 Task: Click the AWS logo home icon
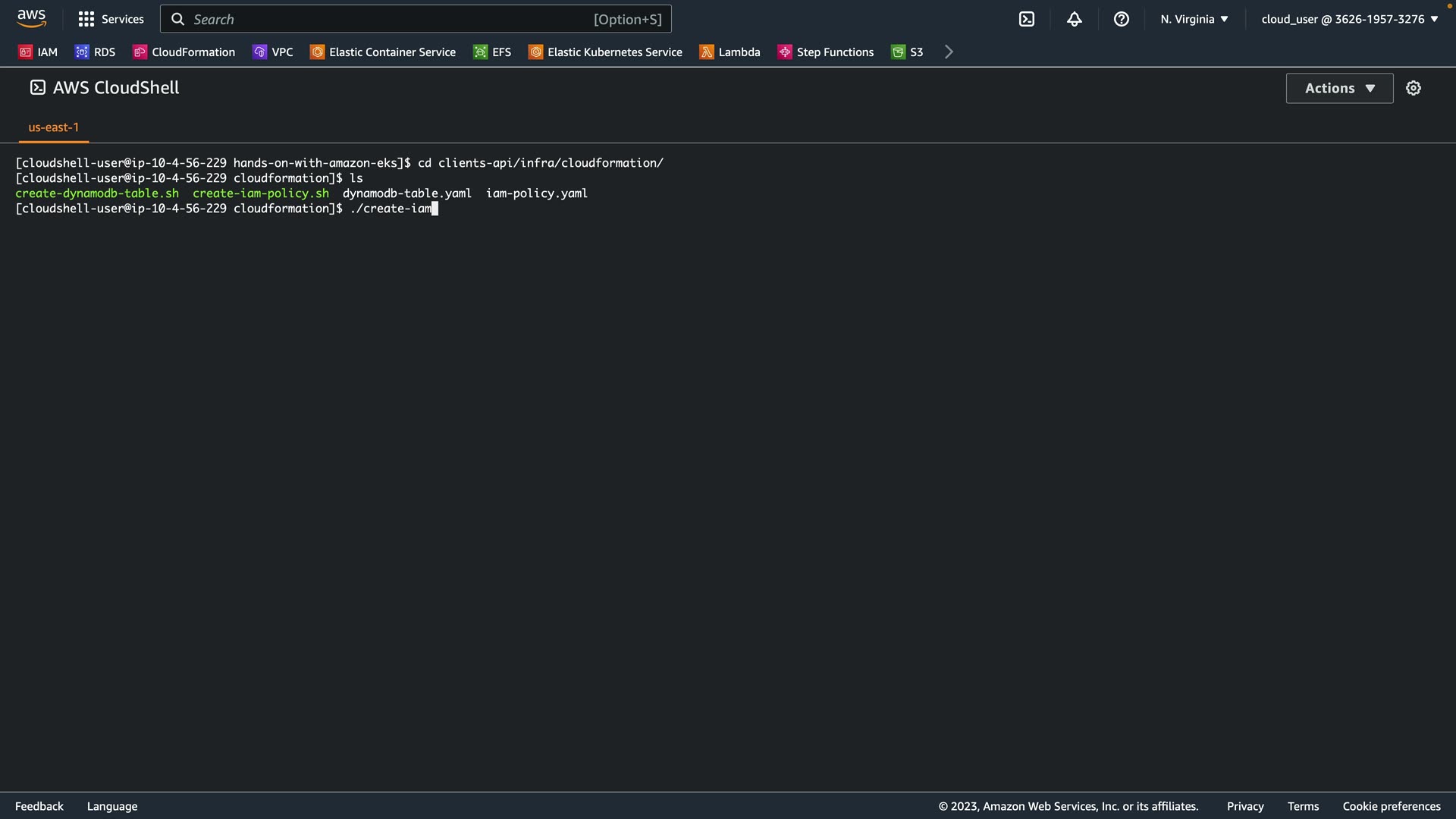click(x=31, y=18)
